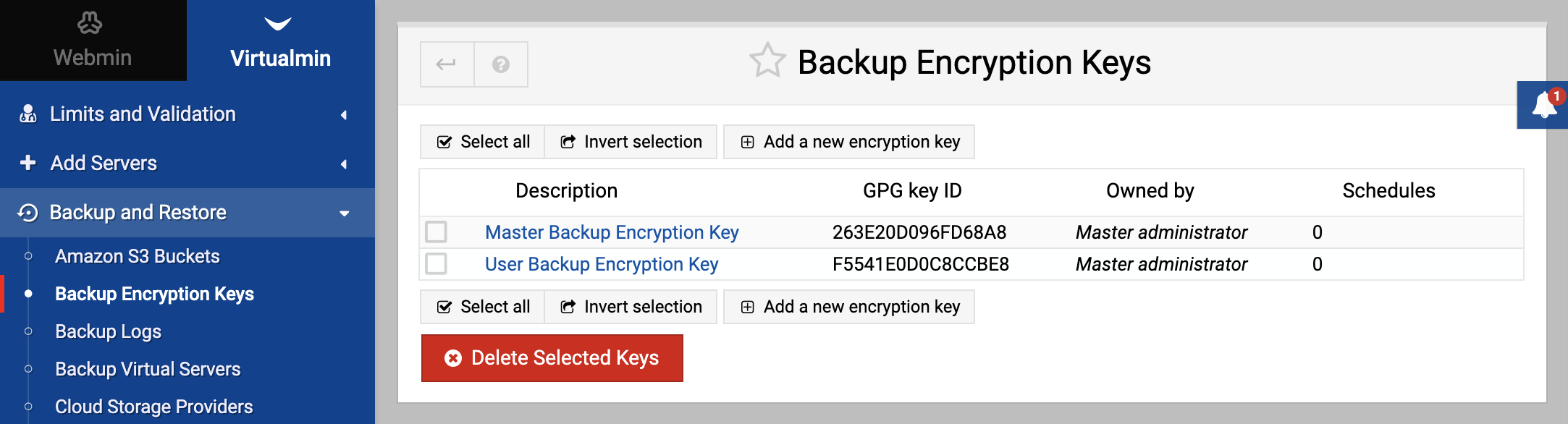Click the Add Servers plus icon
Viewport: 1568px width, 424px height.
(28, 163)
